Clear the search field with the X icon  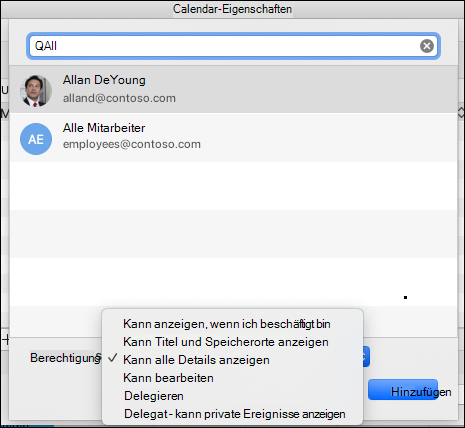(427, 46)
